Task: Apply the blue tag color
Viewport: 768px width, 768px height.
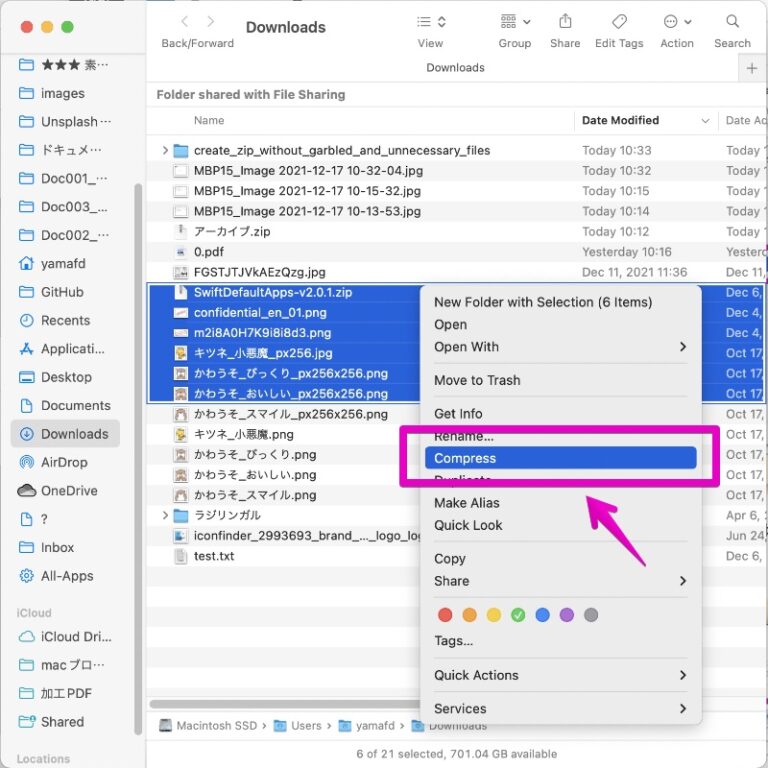Action: 542,615
